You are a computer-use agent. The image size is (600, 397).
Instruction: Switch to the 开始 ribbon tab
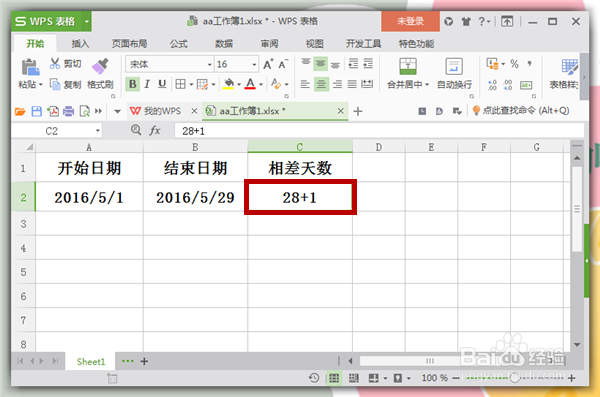point(35,44)
